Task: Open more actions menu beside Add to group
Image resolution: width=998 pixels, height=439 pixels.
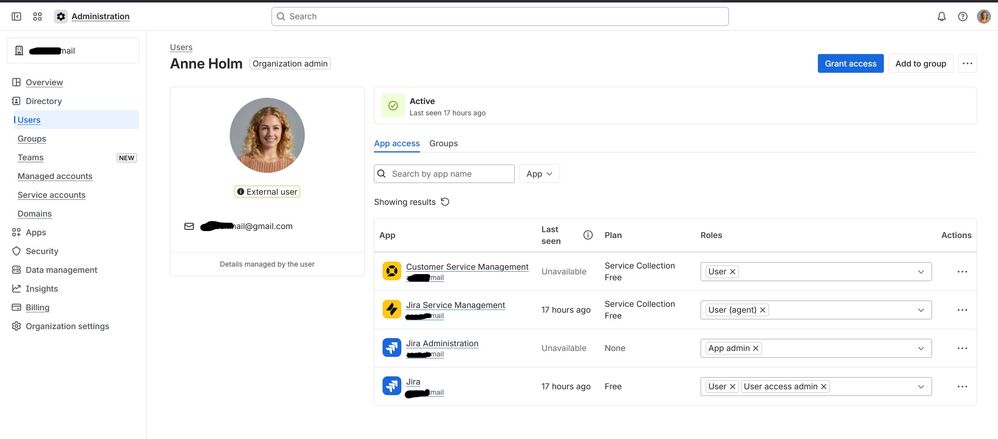Action: point(967,64)
